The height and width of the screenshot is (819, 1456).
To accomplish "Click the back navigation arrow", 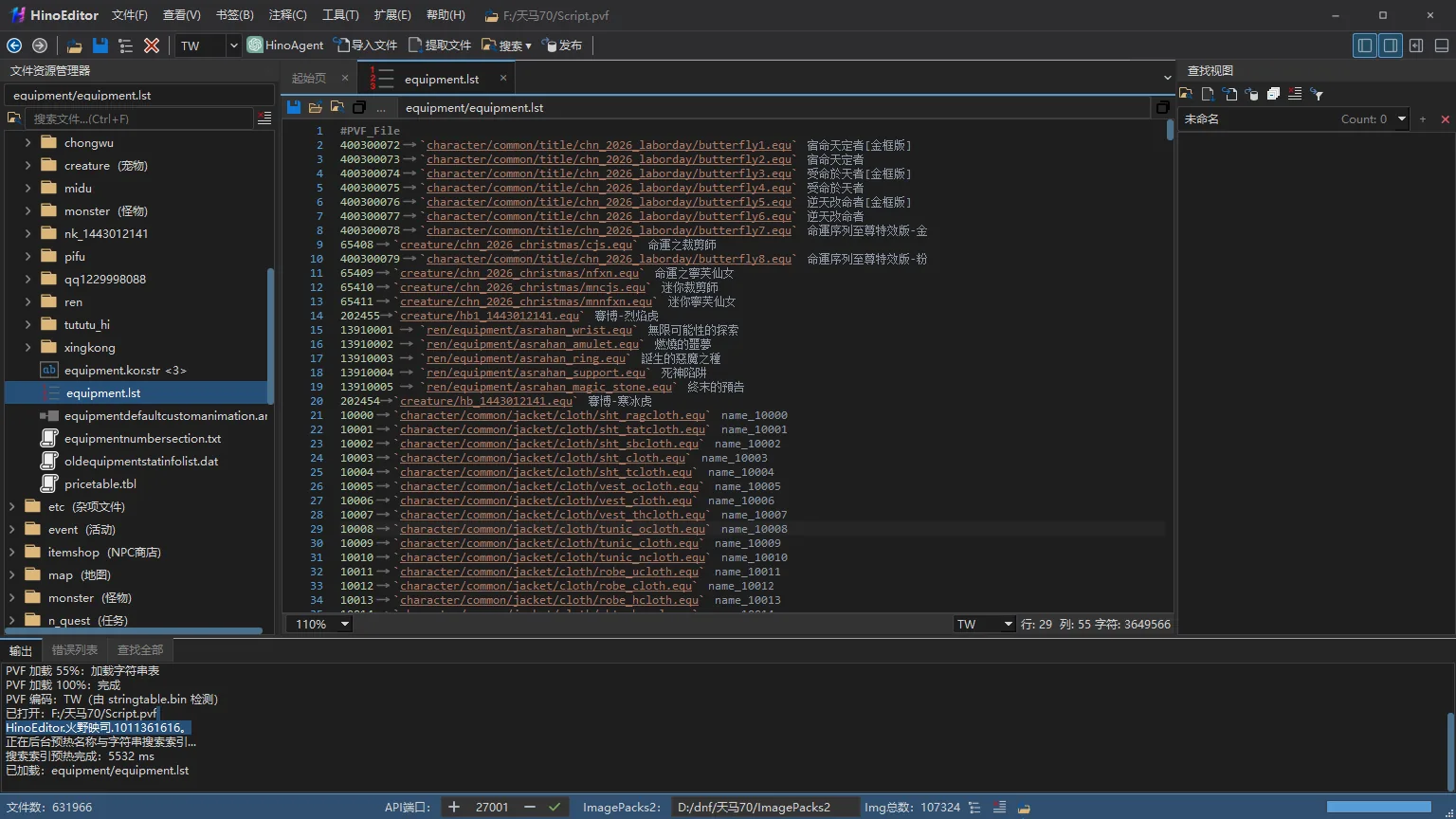I will click(x=14, y=45).
